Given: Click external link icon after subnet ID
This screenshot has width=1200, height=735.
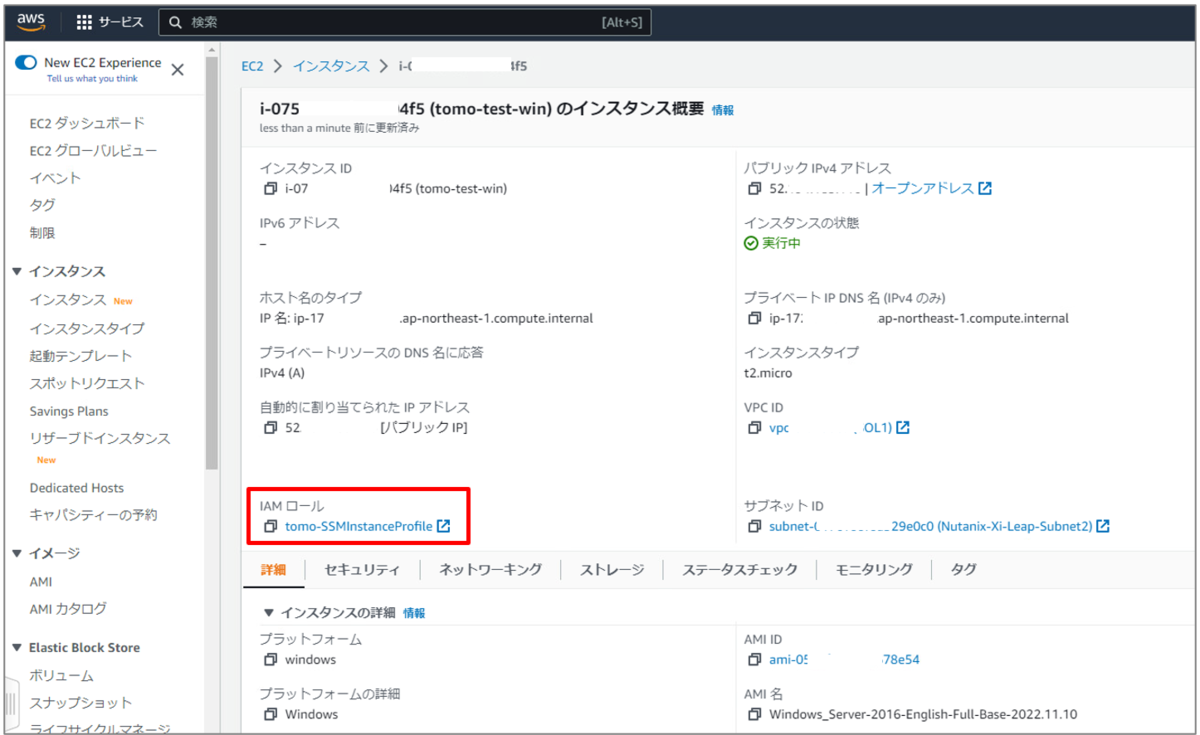Looking at the screenshot, I should (1103, 526).
